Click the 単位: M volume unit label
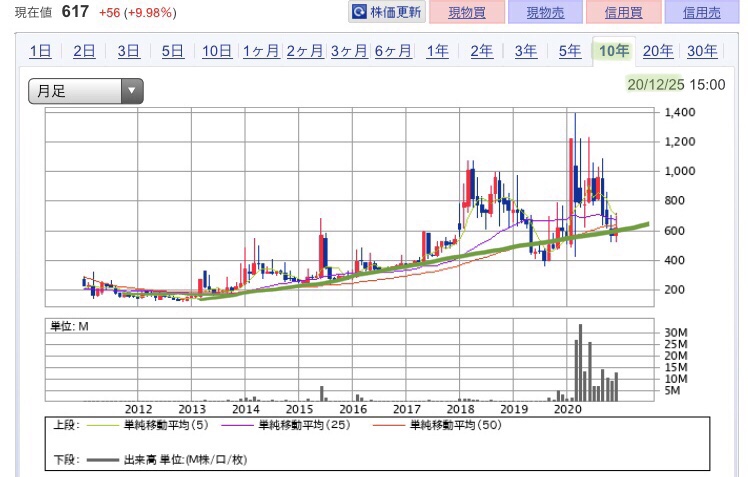This screenshot has height=477, width=748. [70, 326]
